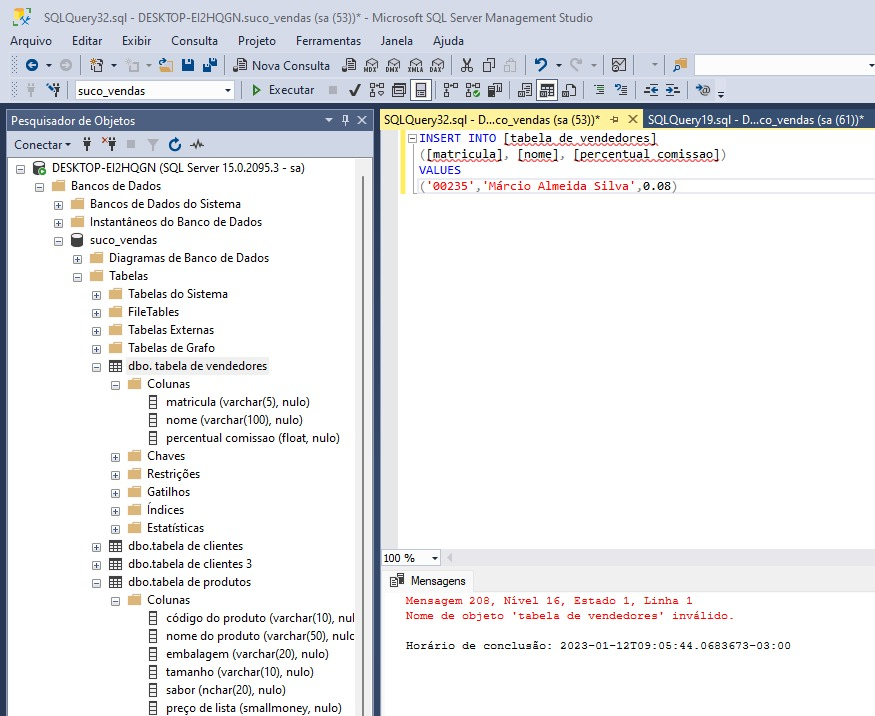Click the Save All icon
875x716 pixels.
(210, 65)
